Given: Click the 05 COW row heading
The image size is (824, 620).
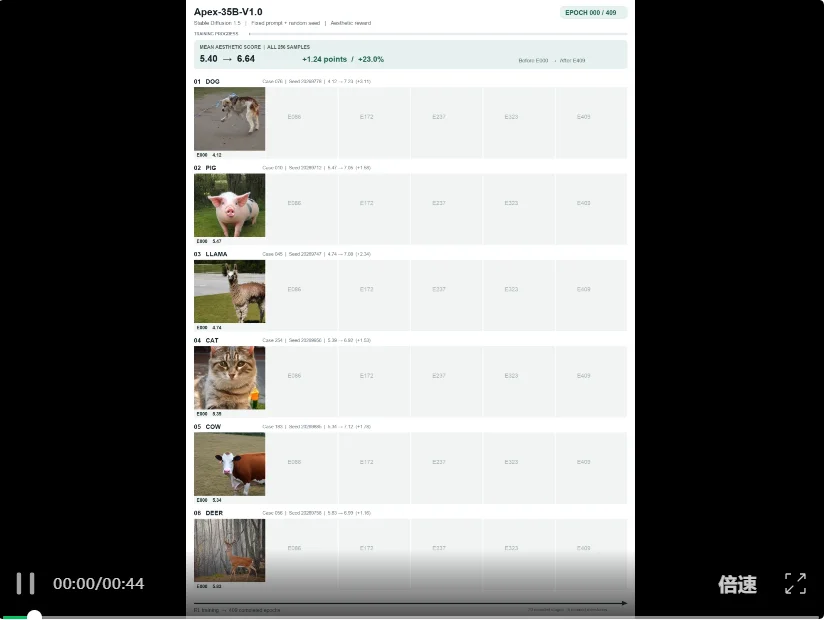Looking at the screenshot, I should click(207, 427).
